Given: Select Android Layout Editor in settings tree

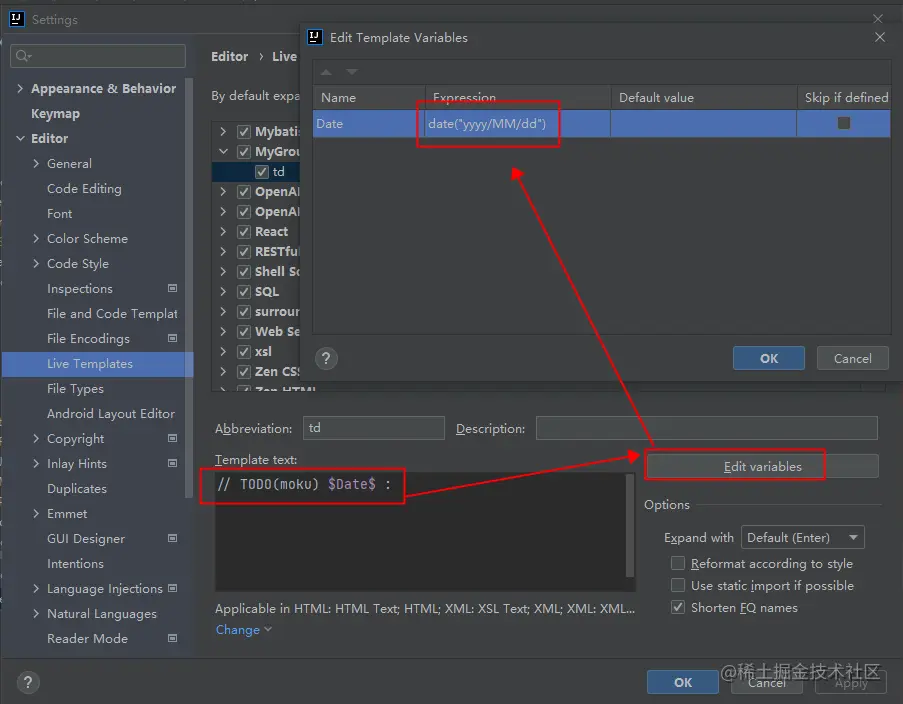Looking at the screenshot, I should pos(111,414).
